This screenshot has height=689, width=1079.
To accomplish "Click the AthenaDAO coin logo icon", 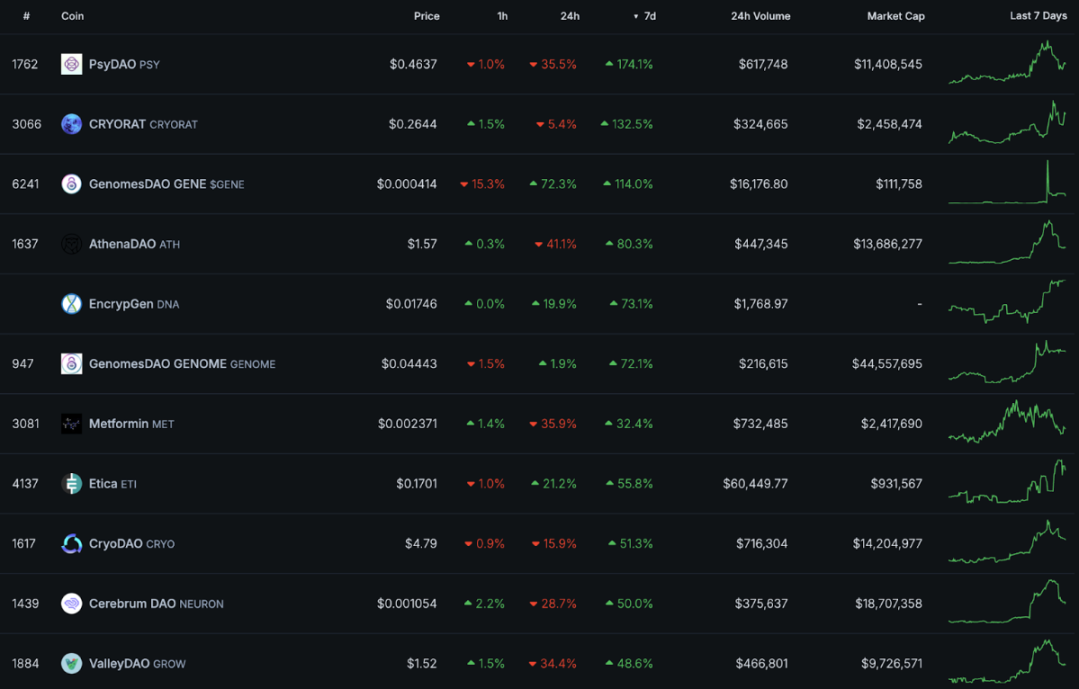I will coord(71,244).
